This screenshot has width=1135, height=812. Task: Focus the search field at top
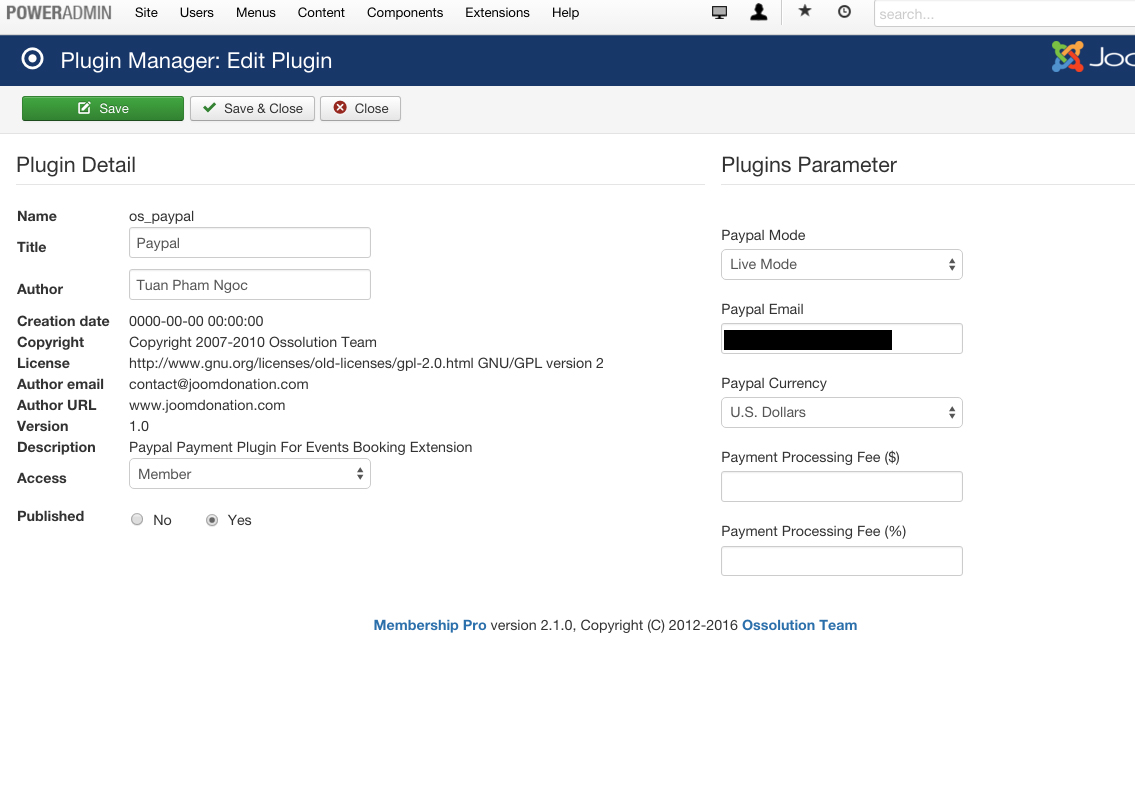point(1004,14)
